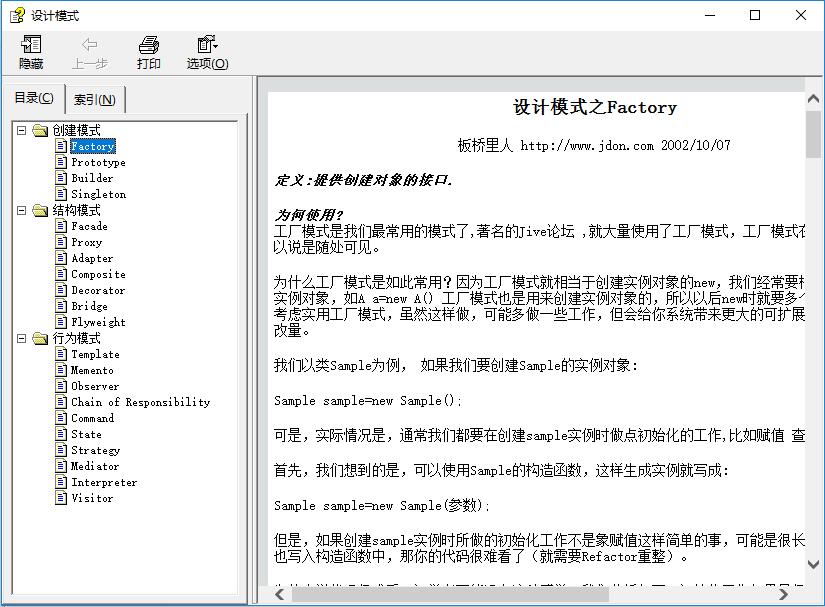
Task: Click the page icon beside Composite
Action: coord(62,274)
